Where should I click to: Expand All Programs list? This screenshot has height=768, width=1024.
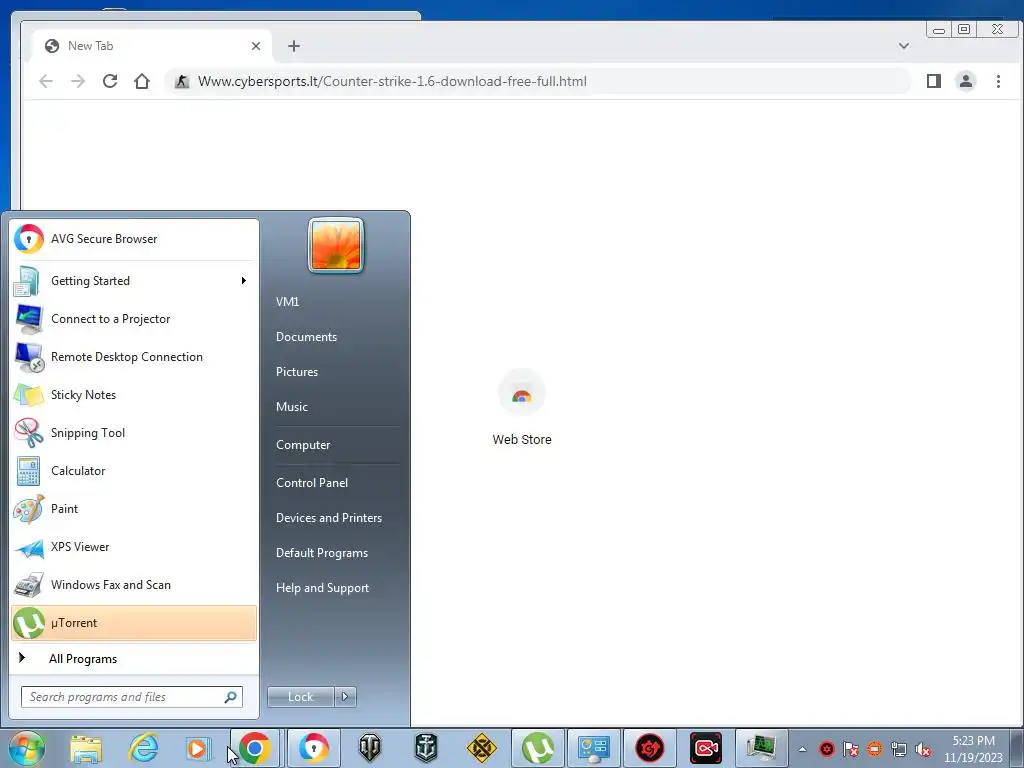(134, 658)
